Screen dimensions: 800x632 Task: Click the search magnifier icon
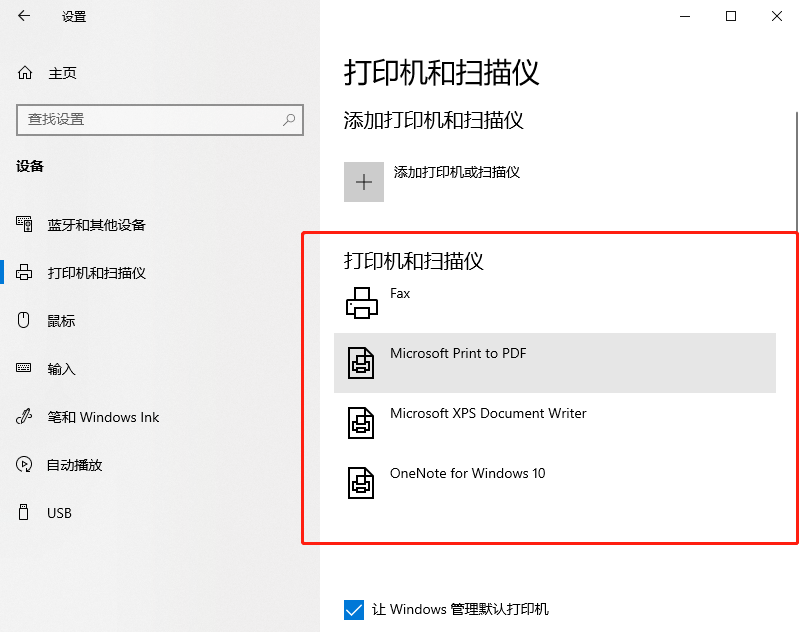coord(289,119)
